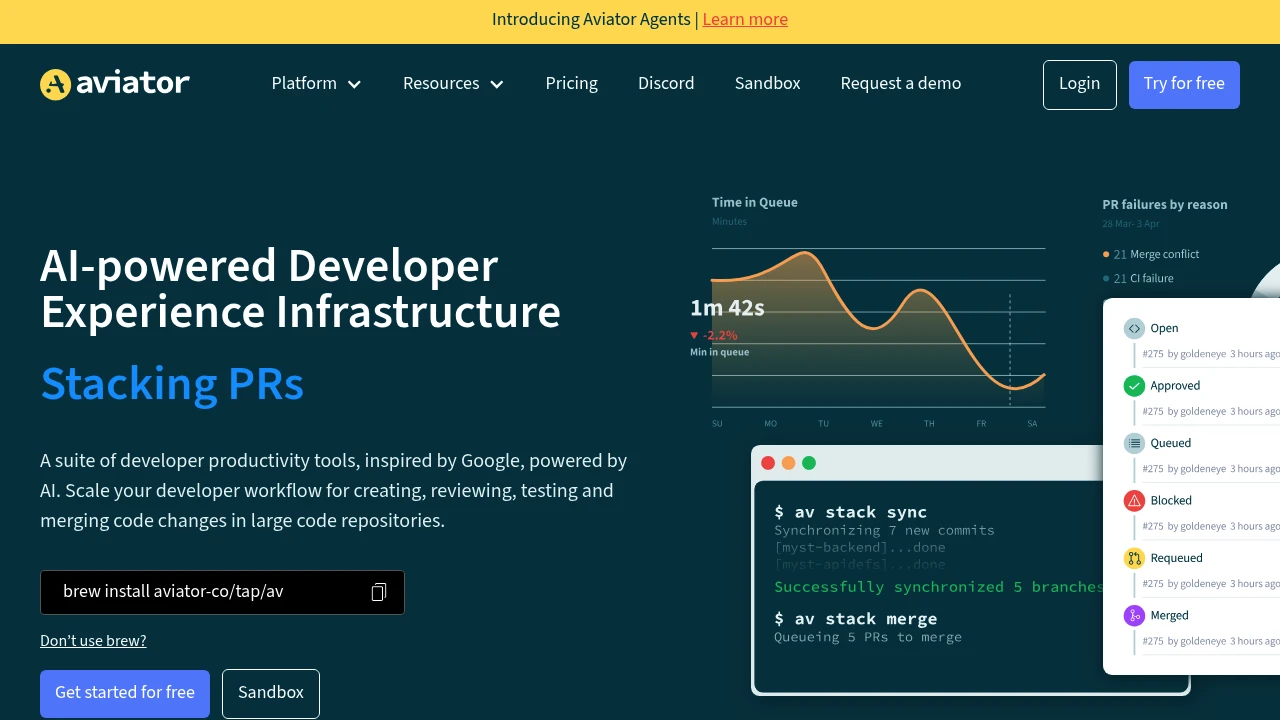Click the TH label on chart axis
Screen dimensions: 1280x720
[x=929, y=424]
